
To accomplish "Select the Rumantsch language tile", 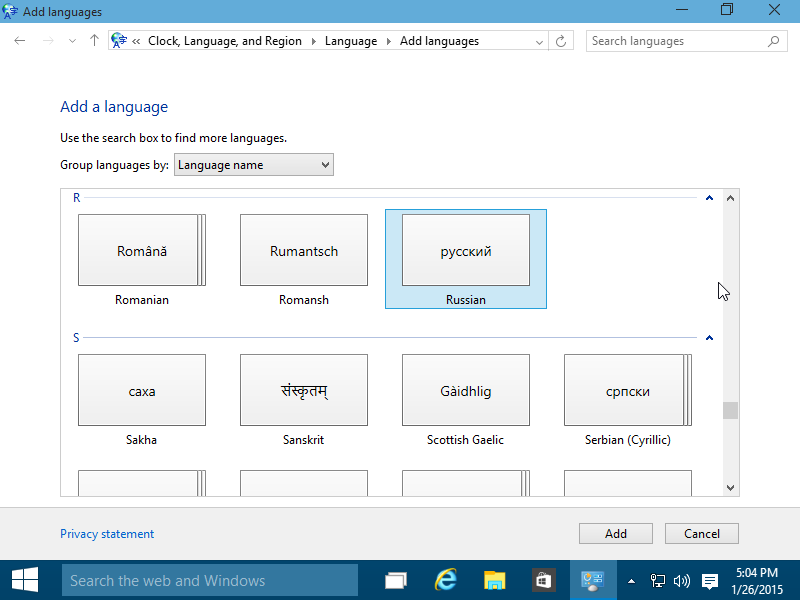I will [304, 250].
